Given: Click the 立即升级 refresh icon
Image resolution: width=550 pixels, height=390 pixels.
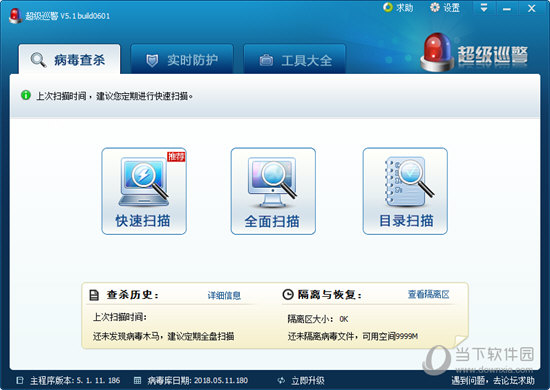Looking at the screenshot, I should click(281, 380).
